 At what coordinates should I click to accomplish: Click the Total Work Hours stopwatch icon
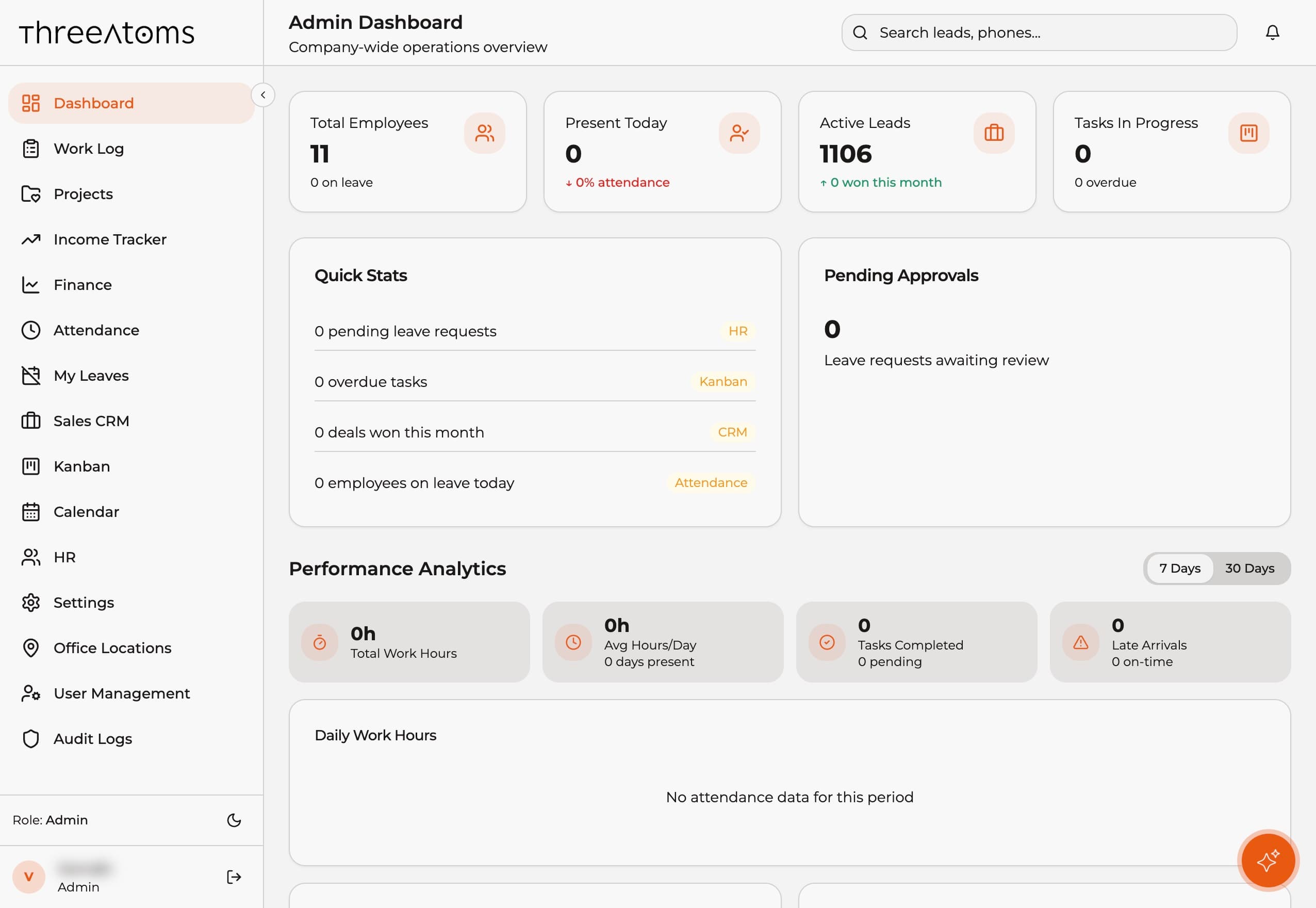pos(320,642)
